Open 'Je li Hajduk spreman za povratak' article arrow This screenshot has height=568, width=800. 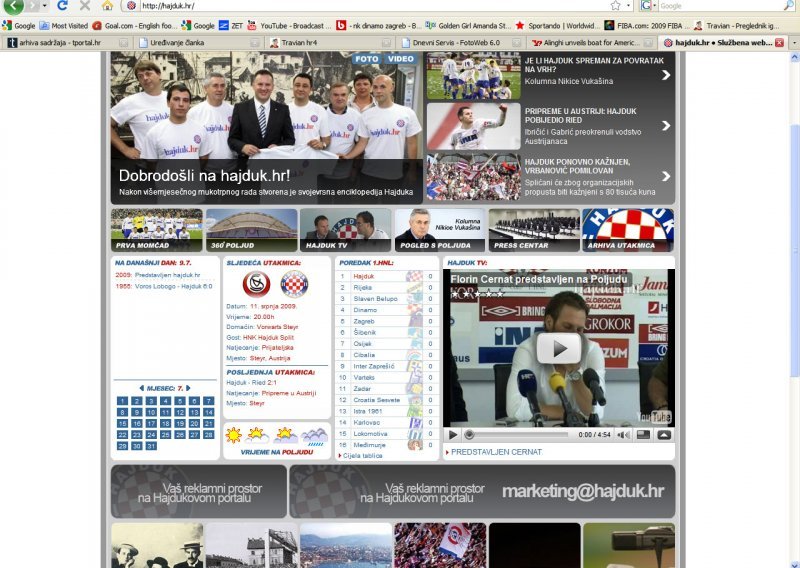coord(666,75)
